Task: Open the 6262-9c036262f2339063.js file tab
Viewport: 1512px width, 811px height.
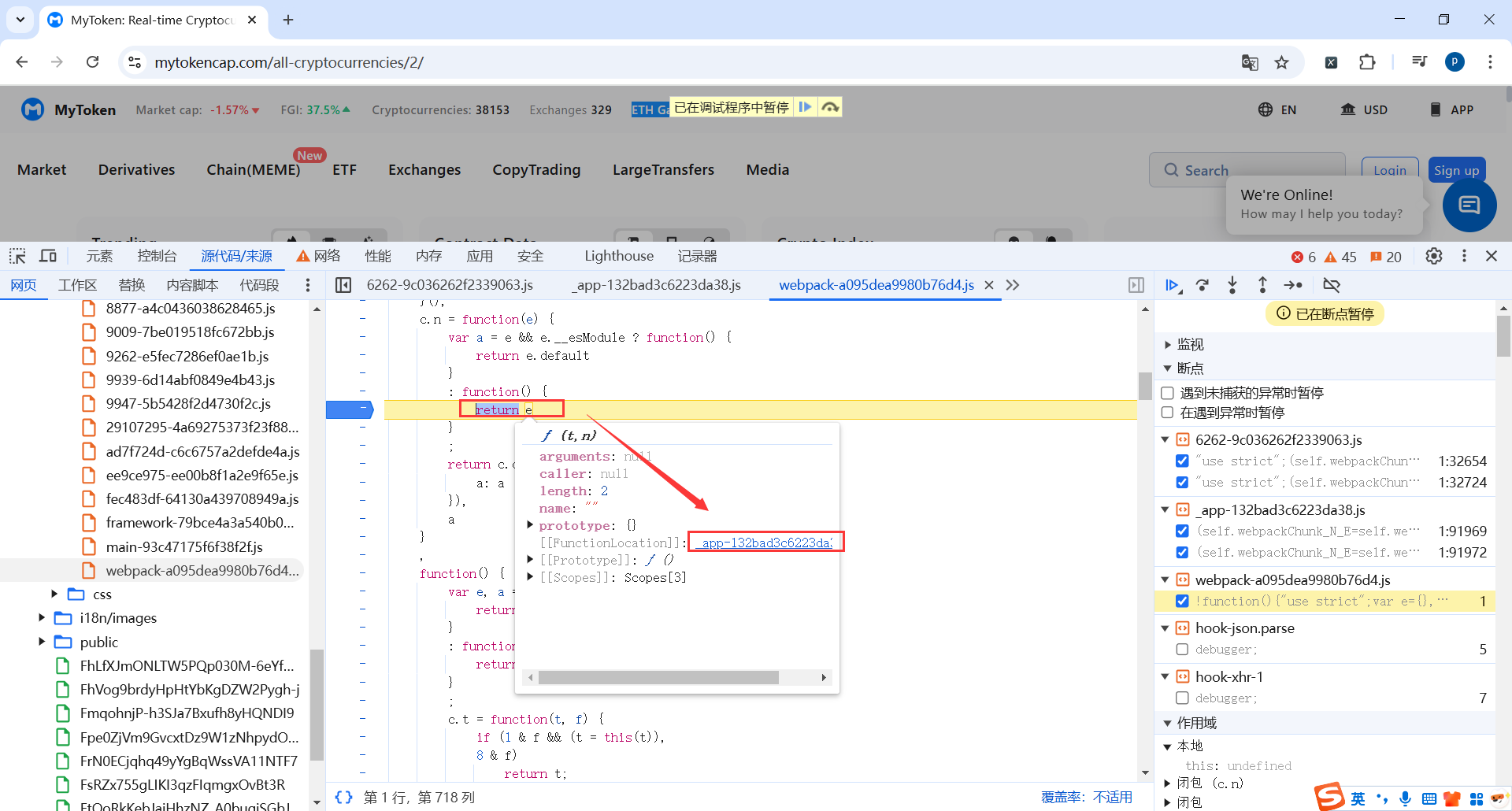Action: pyautogui.click(x=450, y=285)
